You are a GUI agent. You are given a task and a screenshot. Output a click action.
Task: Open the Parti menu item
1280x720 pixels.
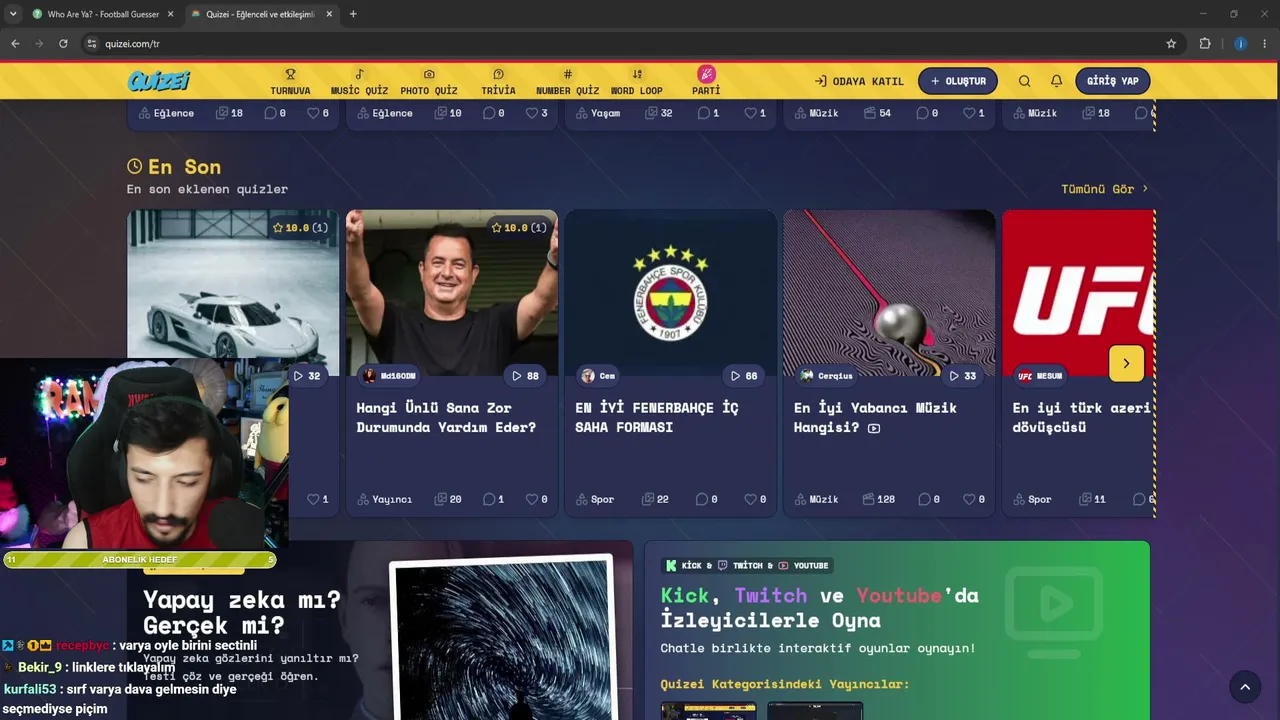tap(706, 82)
